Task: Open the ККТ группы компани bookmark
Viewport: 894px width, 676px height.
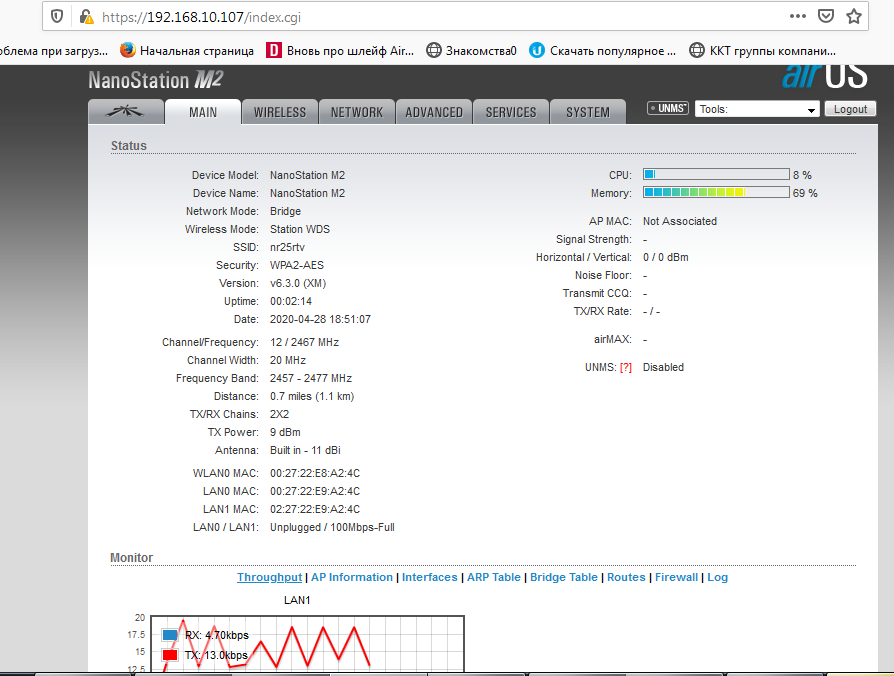Action: pos(762,51)
